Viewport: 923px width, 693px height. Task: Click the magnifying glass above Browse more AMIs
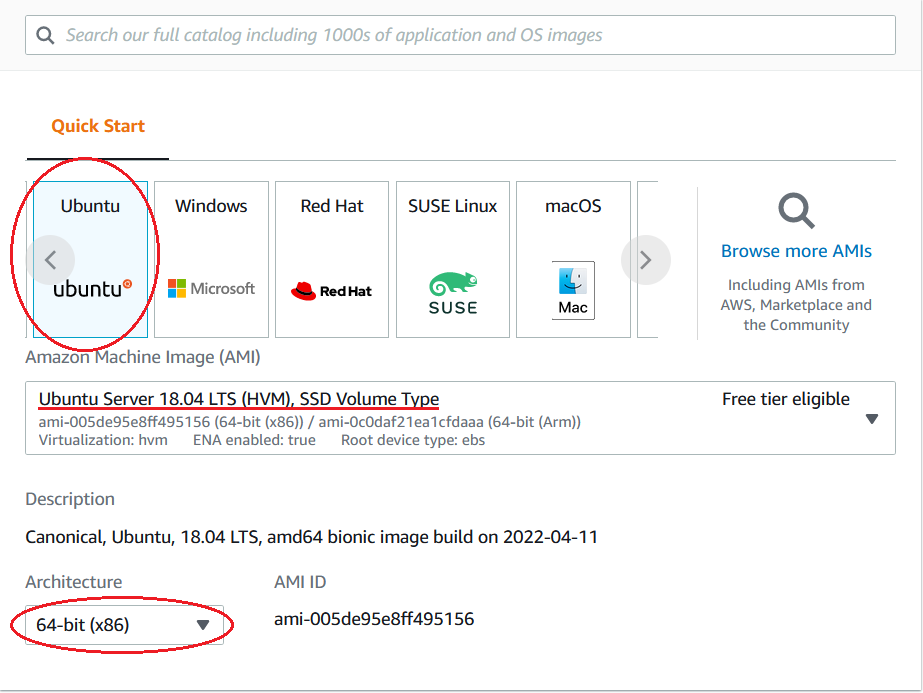795,211
